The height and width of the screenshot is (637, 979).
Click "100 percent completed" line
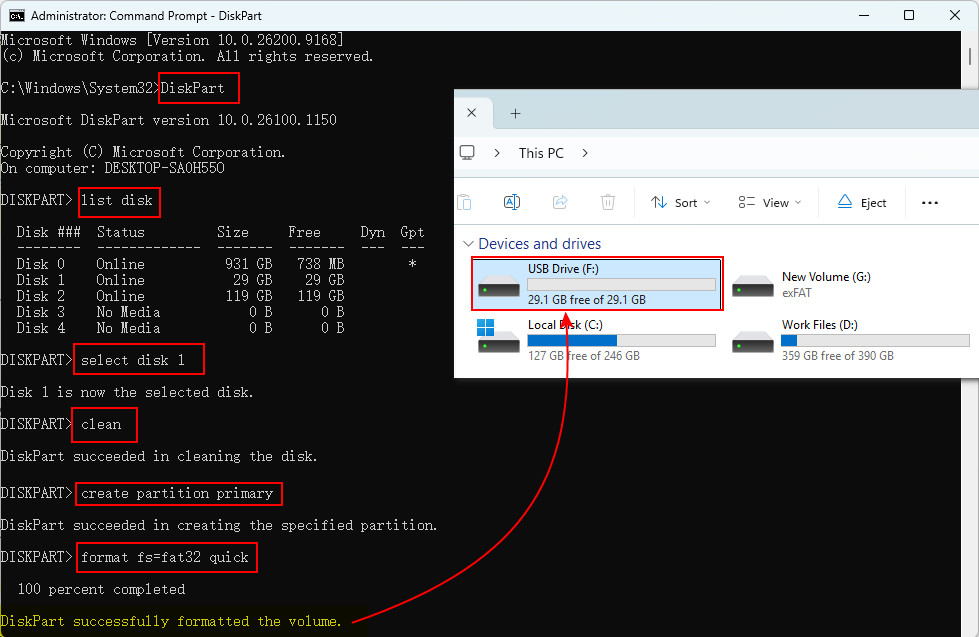tap(101, 590)
